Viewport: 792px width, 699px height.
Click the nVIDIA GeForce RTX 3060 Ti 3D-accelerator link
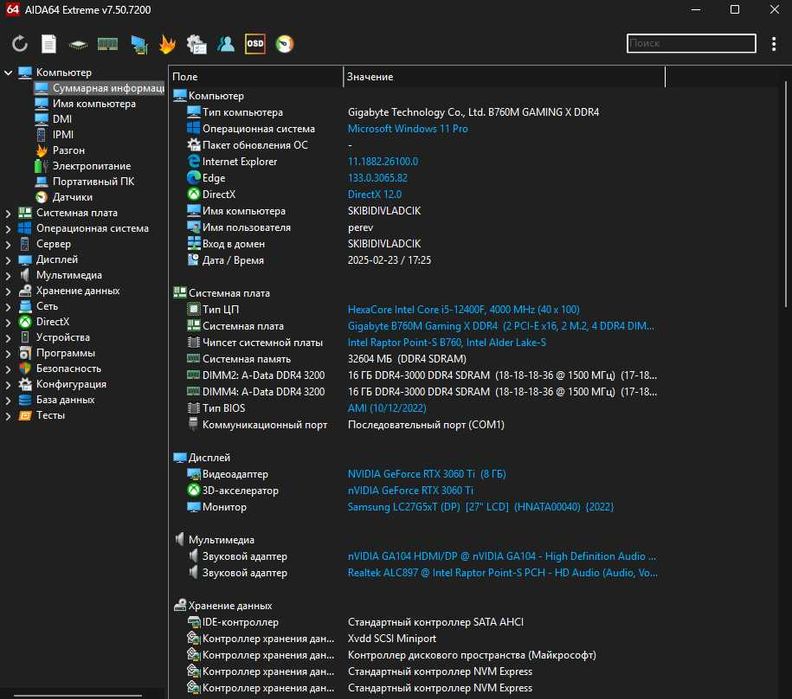(x=411, y=490)
